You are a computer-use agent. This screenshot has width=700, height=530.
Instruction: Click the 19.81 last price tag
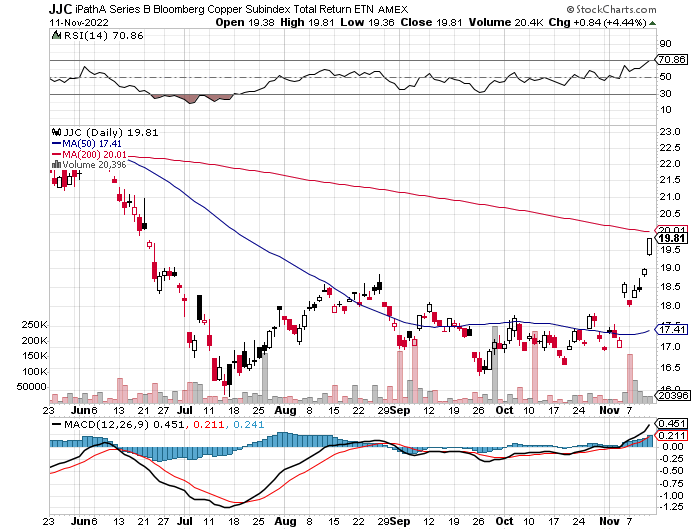tap(672, 238)
